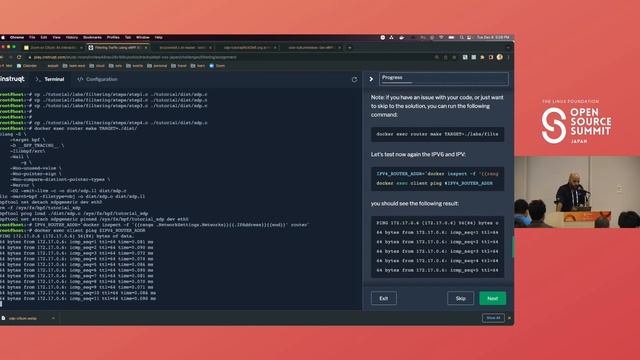This screenshot has width=640, height=360.
Task: Open the tab search dropdown in Chrome's title bar
Action: (508, 48)
